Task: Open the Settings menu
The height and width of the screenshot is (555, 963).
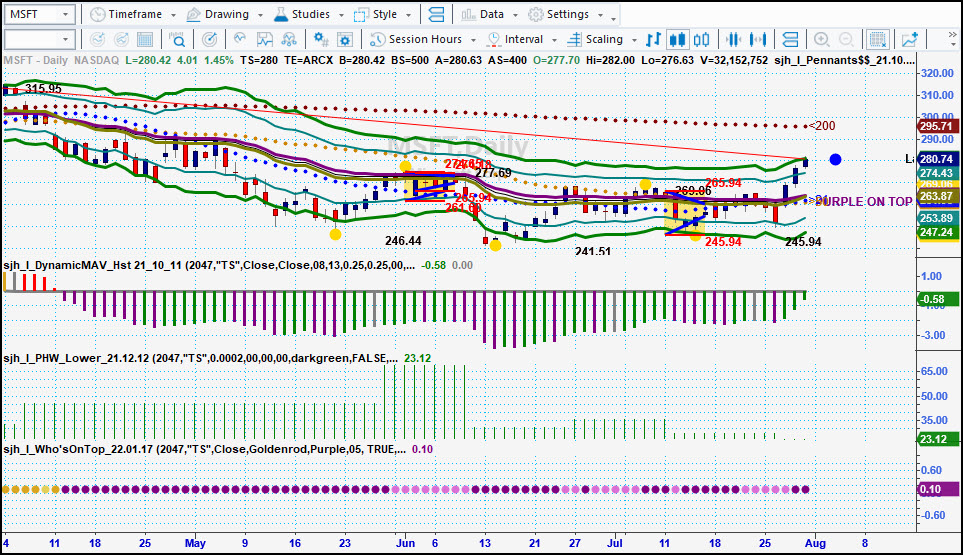Action: pyautogui.click(x=566, y=14)
